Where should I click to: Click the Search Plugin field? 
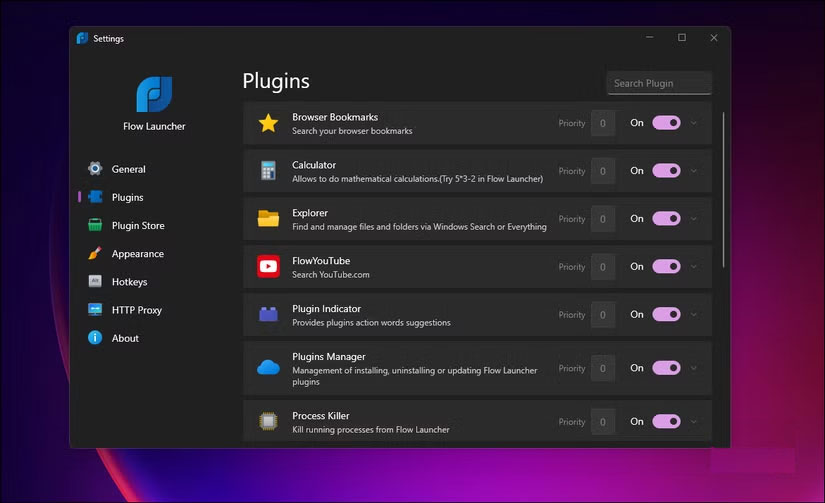[x=659, y=83]
